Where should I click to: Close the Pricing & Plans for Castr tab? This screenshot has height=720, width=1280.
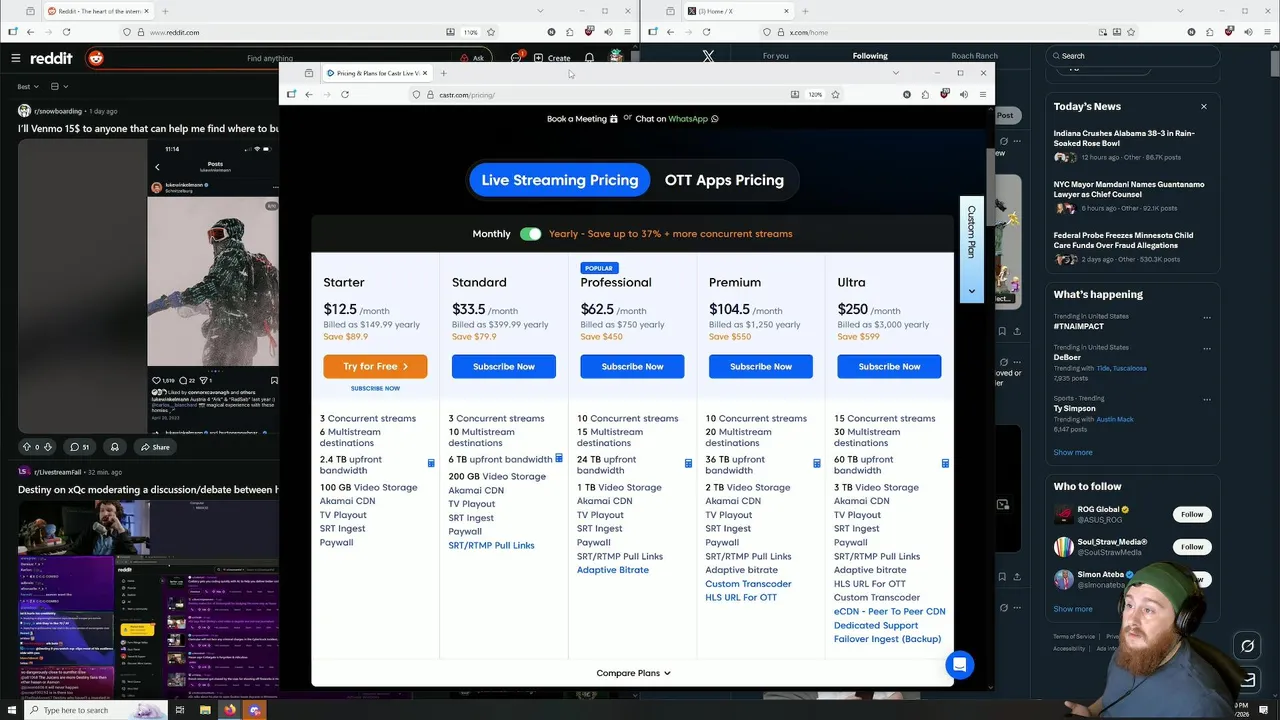click(425, 73)
